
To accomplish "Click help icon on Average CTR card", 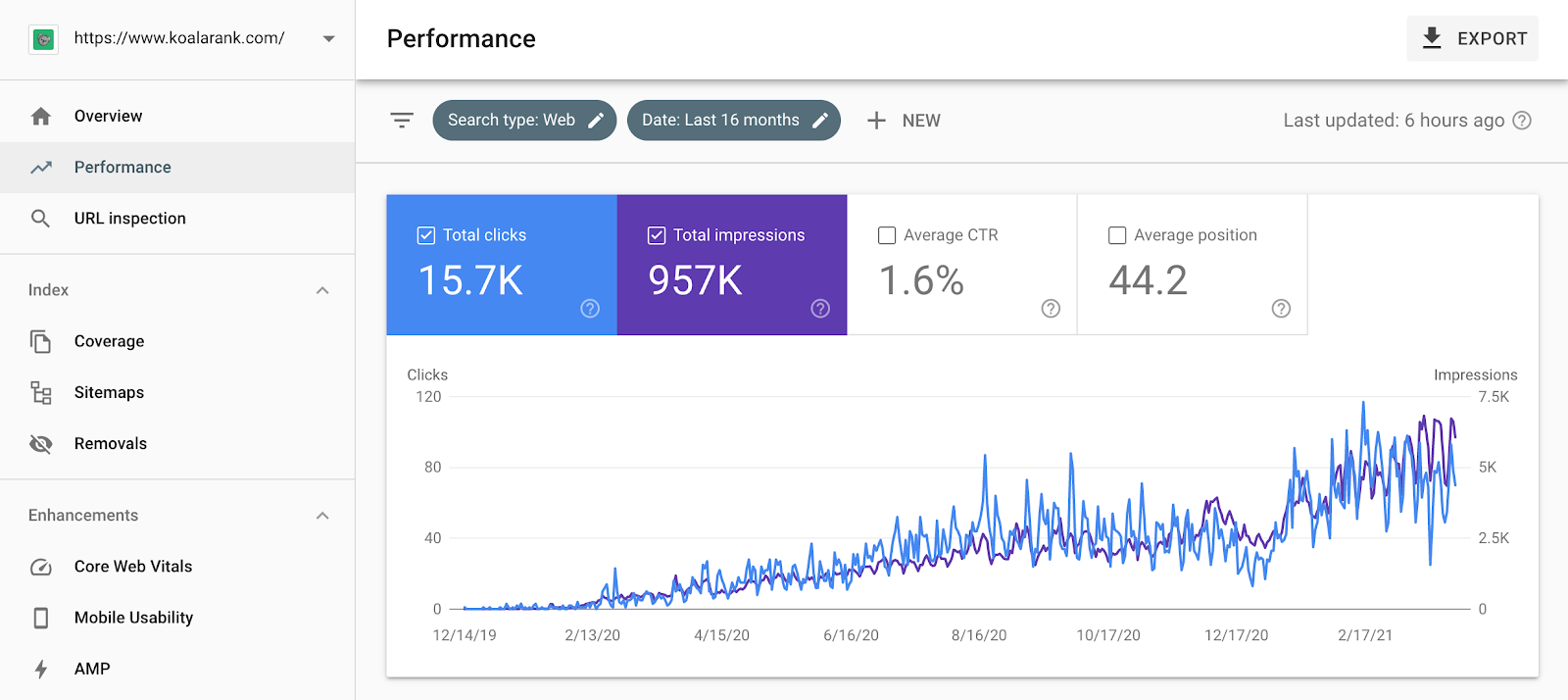I will click(x=1051, y=309).
